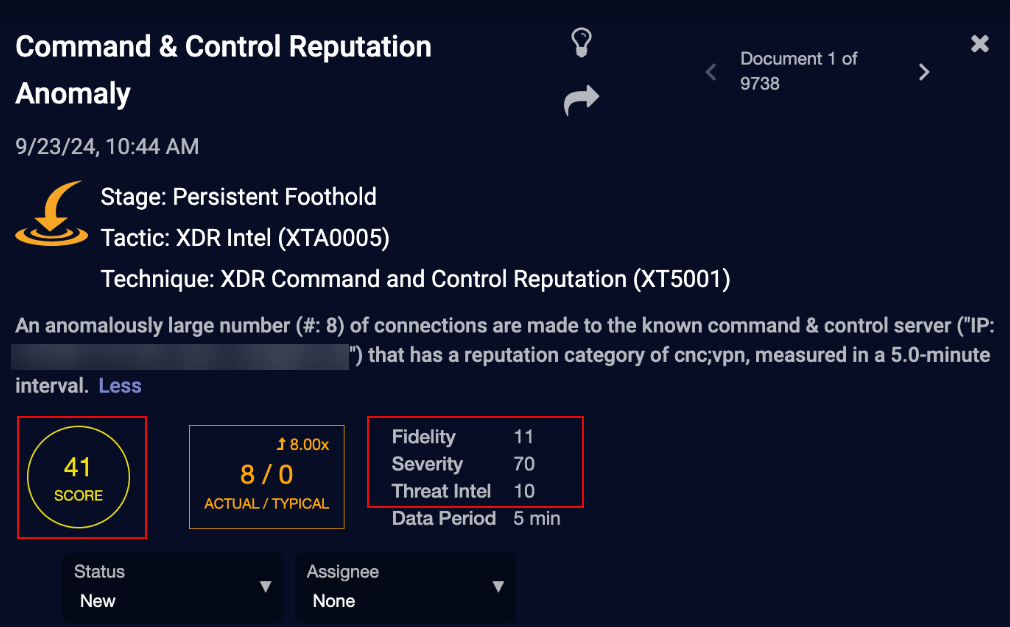Go to the next document

(924, 72)
